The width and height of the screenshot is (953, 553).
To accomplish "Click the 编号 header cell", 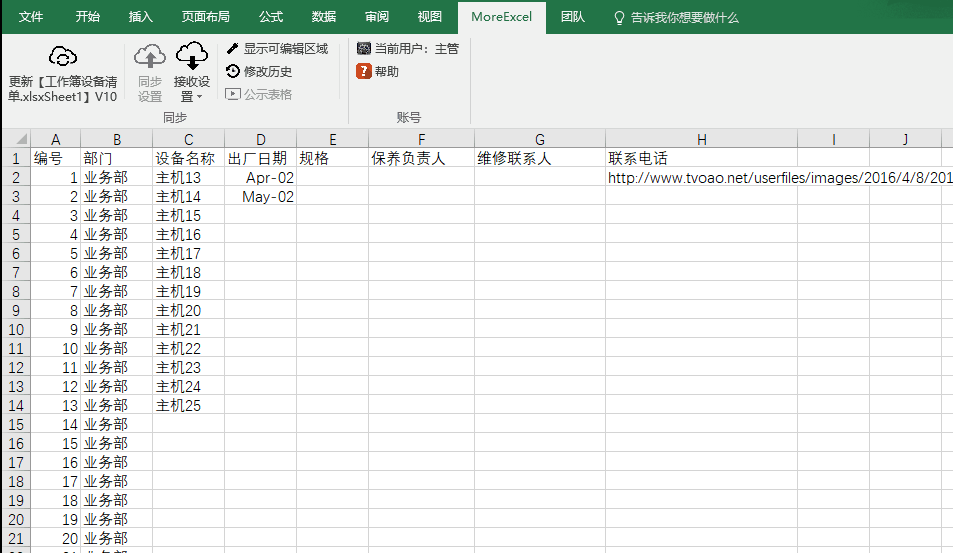I will click(x=55, y=158).
